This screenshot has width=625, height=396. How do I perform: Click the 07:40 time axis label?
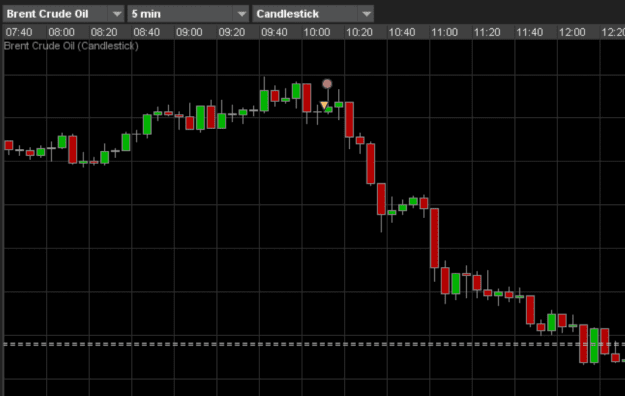(x=19, y=32)
